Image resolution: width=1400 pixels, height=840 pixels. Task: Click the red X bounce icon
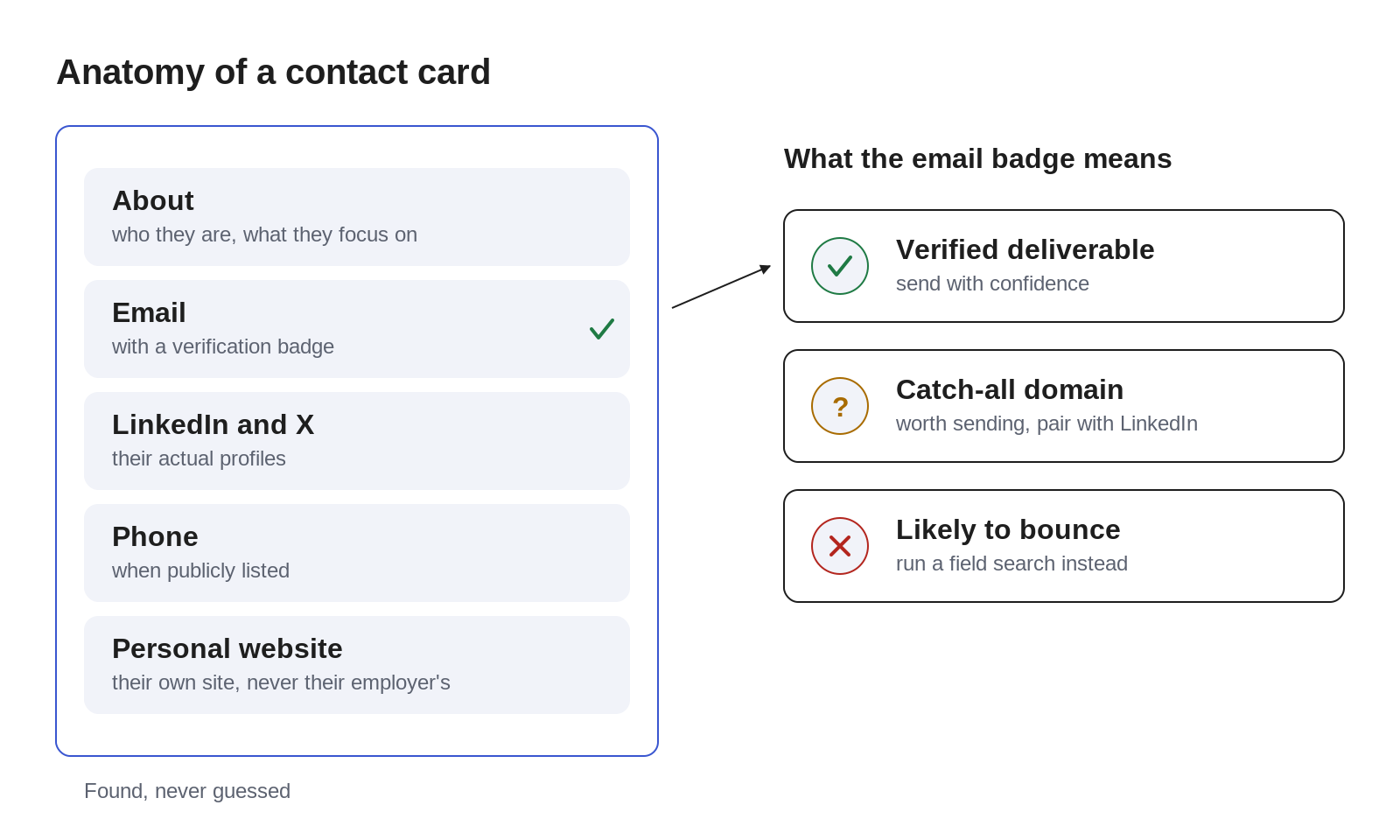840,546
